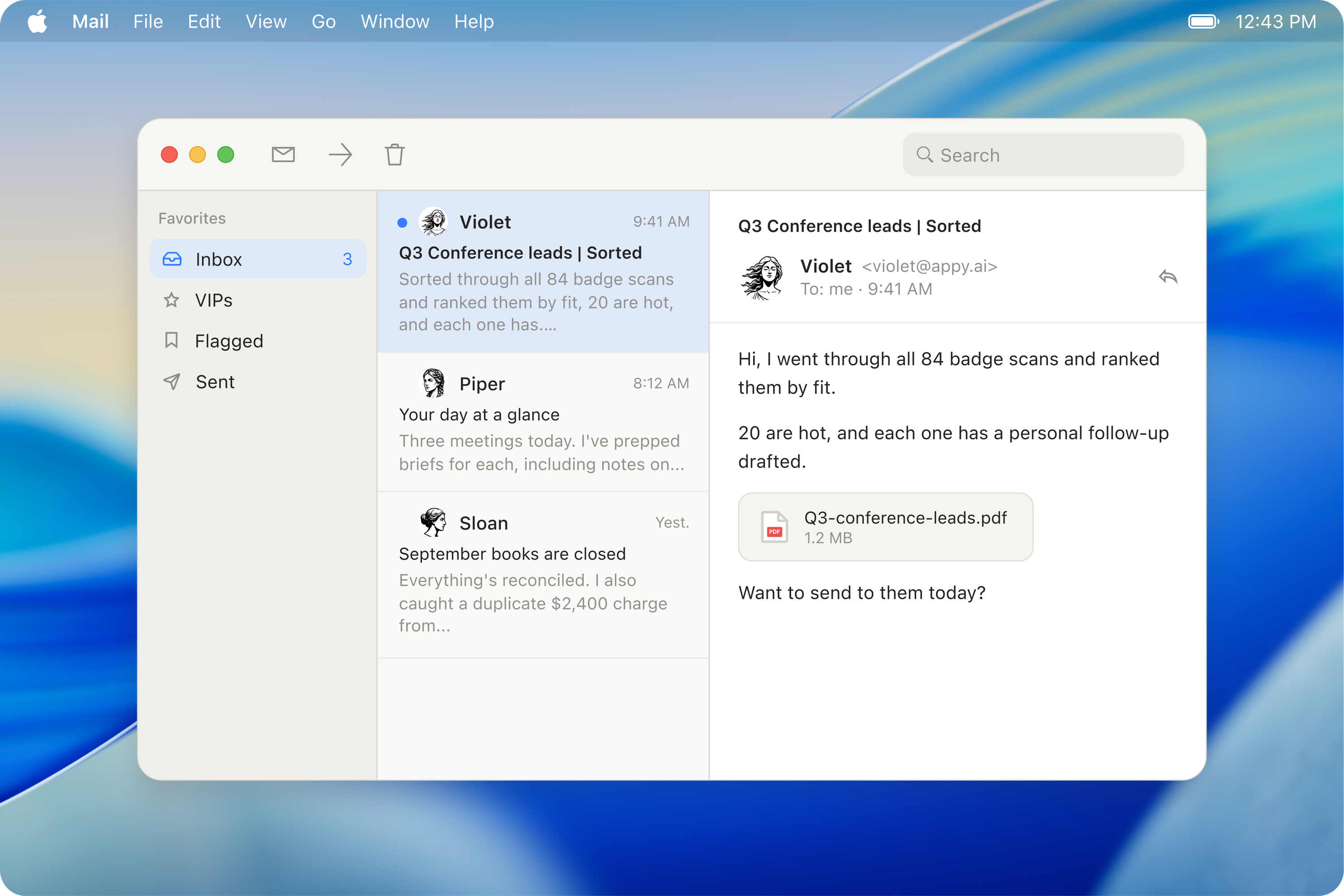Screen dimensions: 1344x896
Task: Click the blue unread dot beside Violet
Action: 402,222
